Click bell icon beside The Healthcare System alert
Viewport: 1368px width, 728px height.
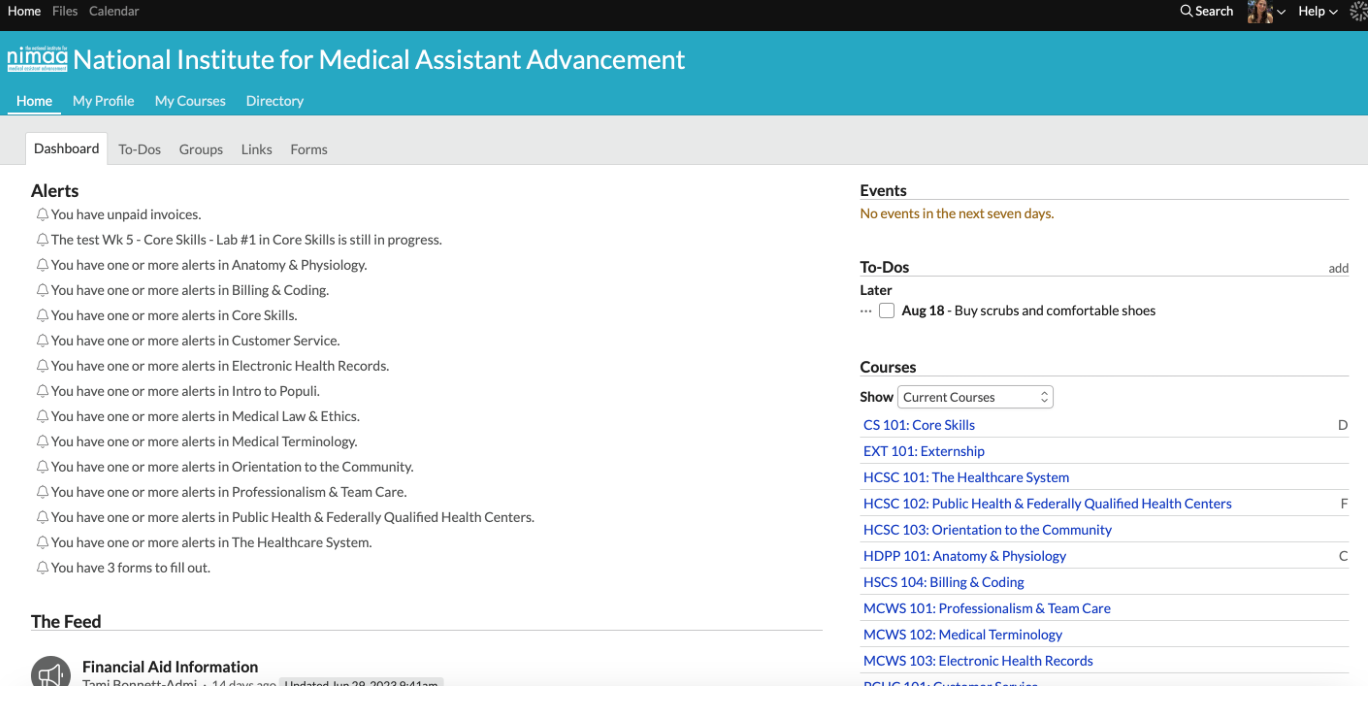tap(42, 543)
